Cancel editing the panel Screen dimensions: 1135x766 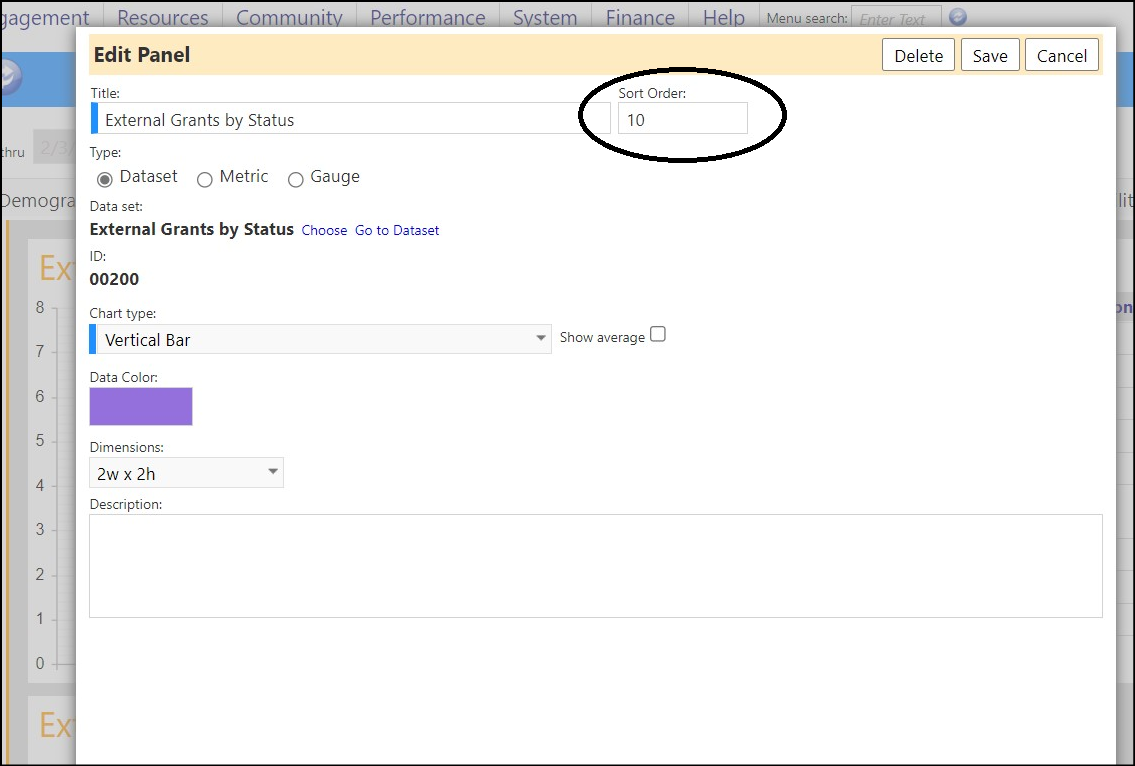[x=1062, y=55]
